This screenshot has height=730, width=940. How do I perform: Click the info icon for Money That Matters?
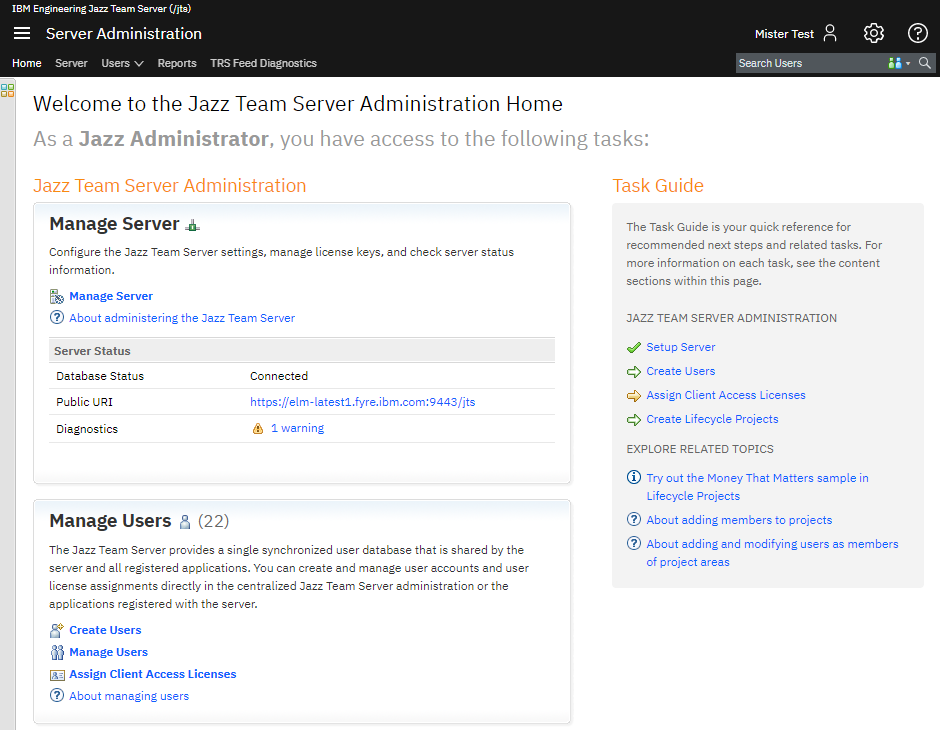point(633,478)
